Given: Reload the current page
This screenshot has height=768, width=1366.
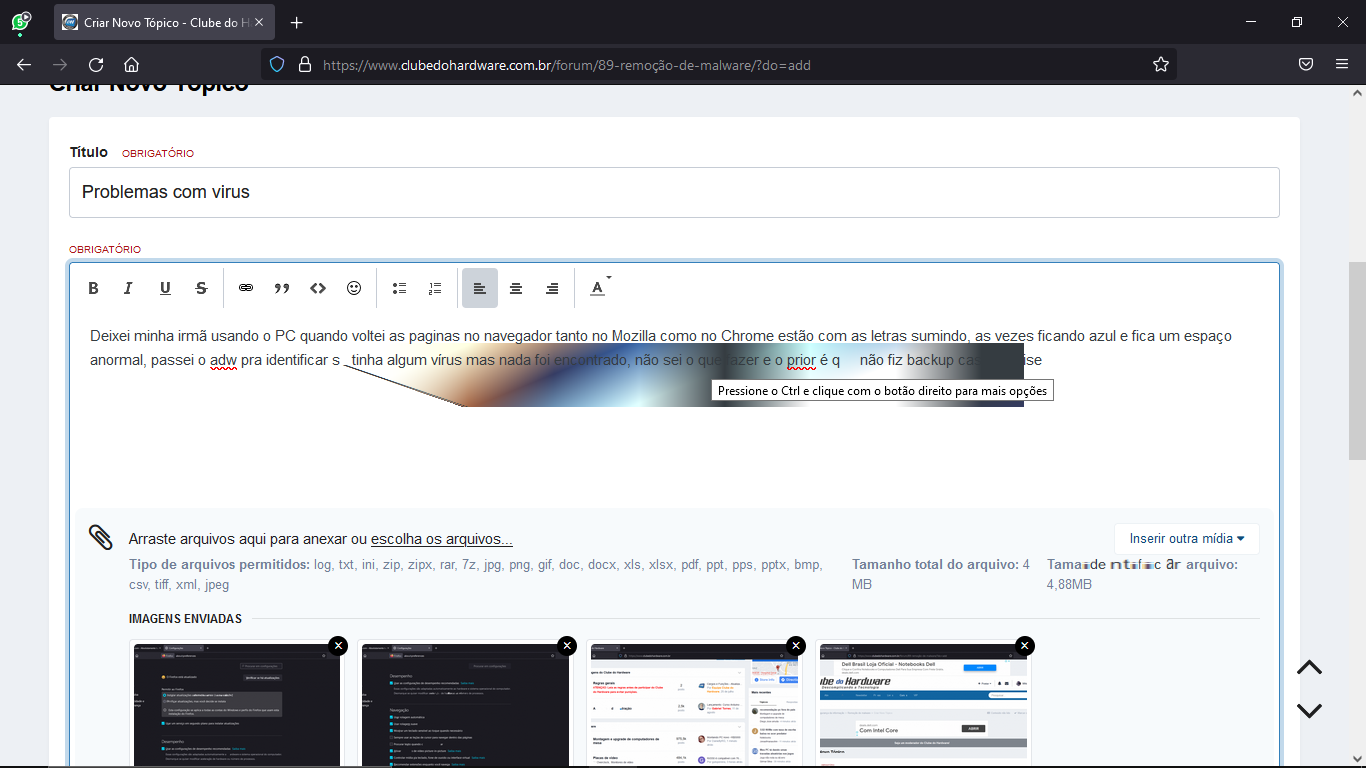Looking at the screenshot, I should coord(96,64).
